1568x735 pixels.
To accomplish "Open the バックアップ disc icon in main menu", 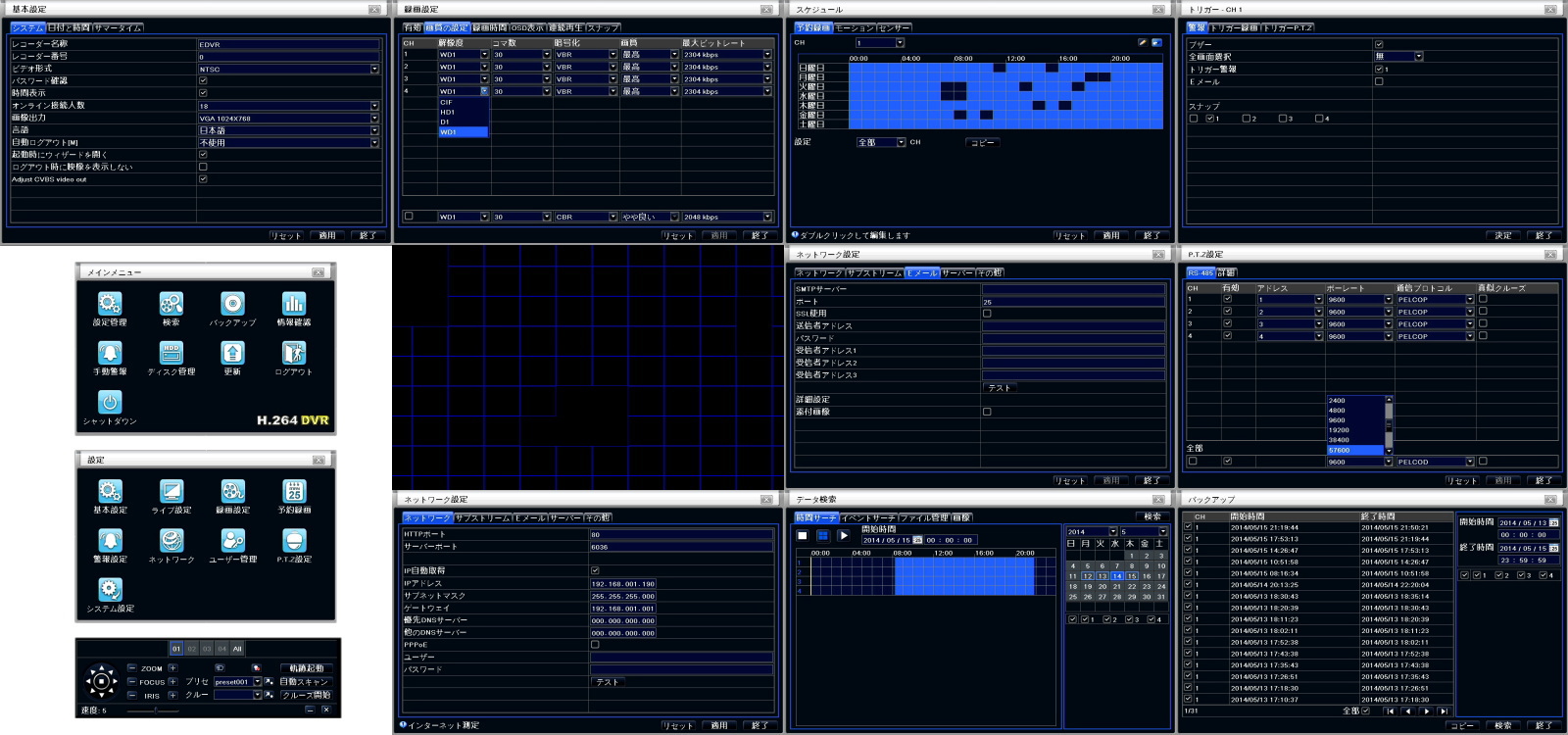I will (x=232, y=304).
